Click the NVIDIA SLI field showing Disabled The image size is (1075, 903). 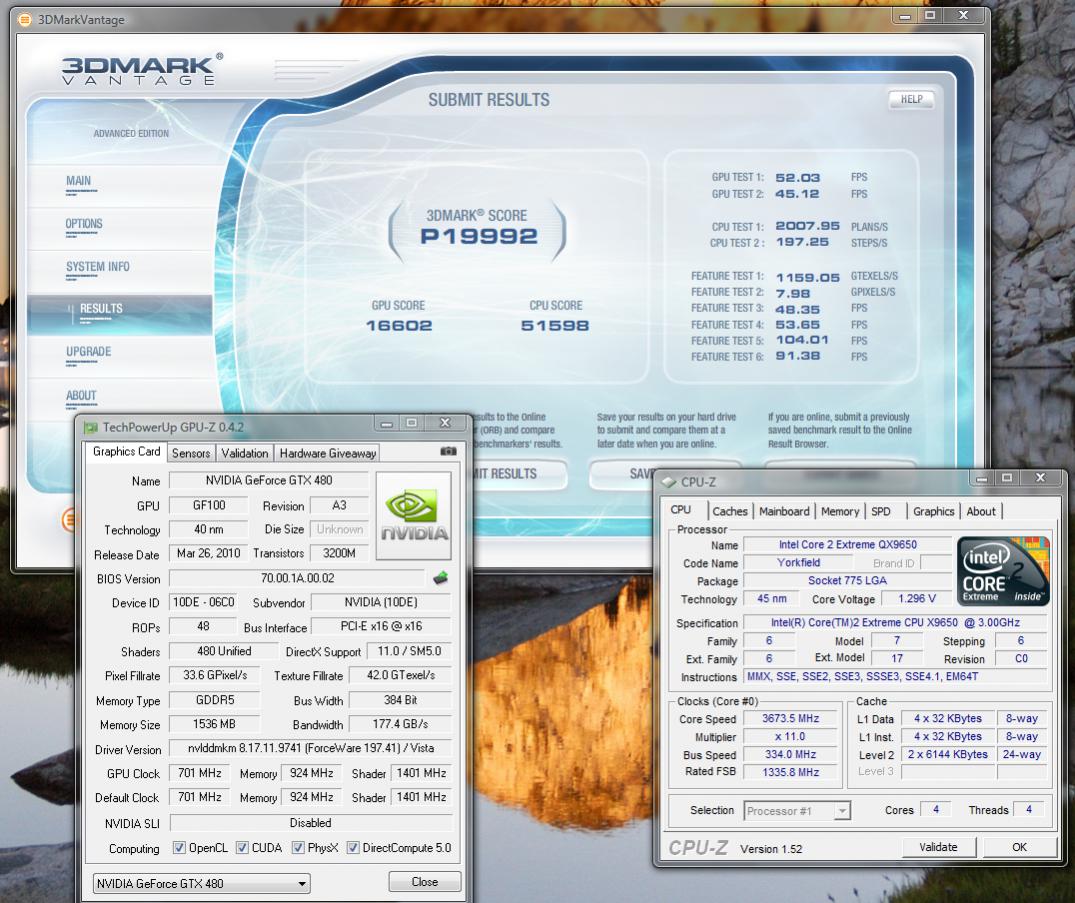311,823
